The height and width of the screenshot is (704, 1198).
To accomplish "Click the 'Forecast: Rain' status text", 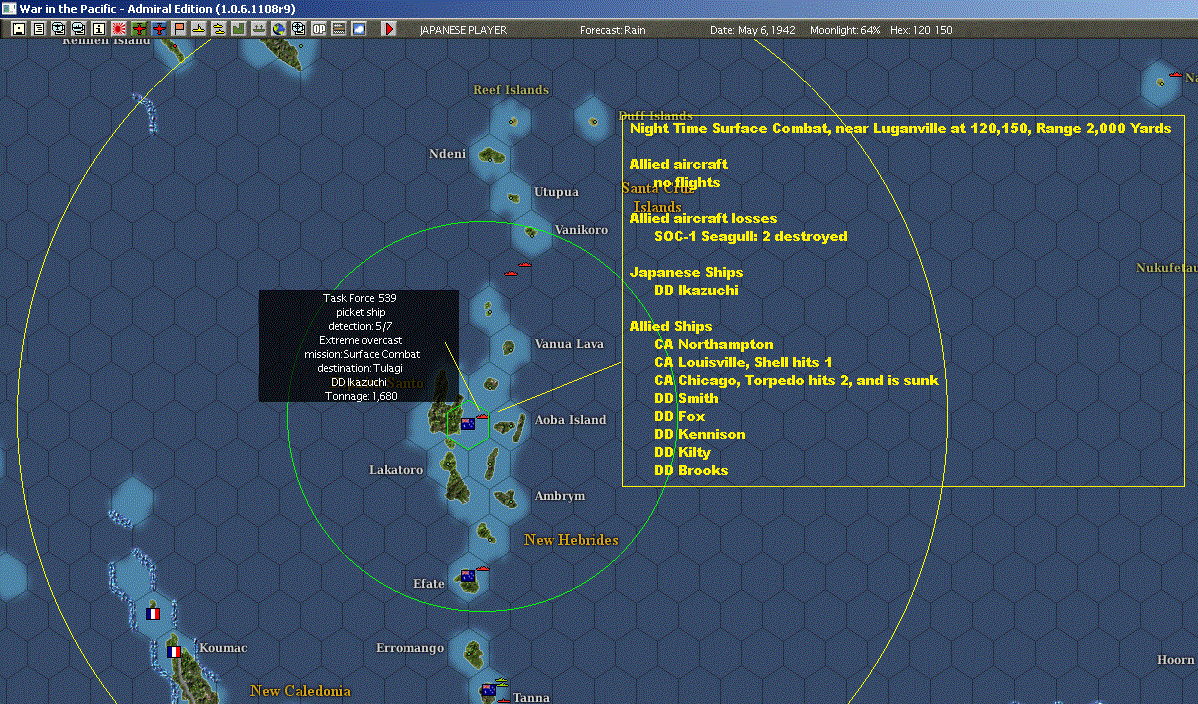I will 612,30.
